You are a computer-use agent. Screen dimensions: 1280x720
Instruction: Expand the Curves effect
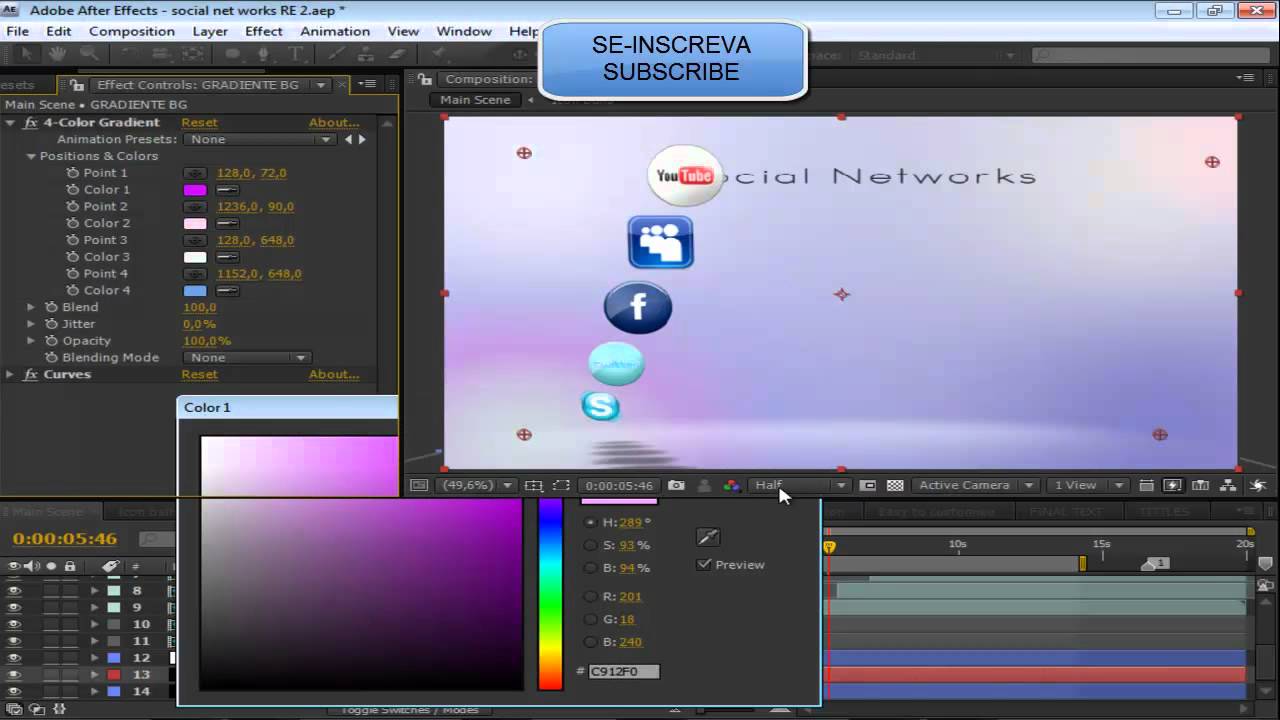coord(10,374)
